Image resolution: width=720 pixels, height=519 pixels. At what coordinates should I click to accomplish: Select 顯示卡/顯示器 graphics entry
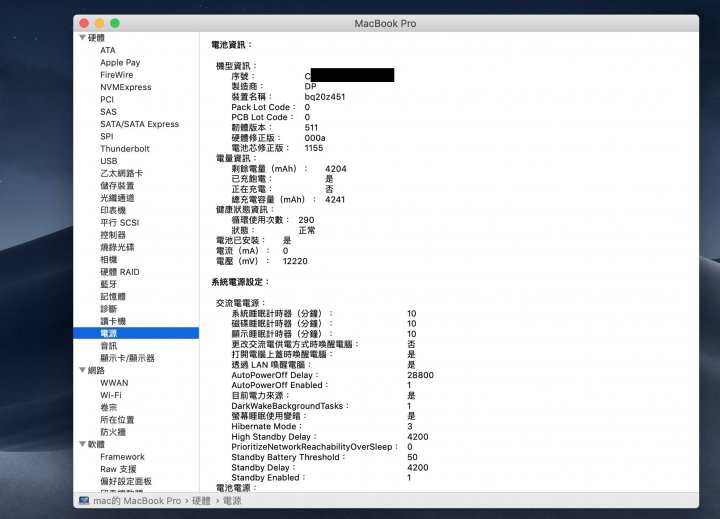tap(127, 358)
